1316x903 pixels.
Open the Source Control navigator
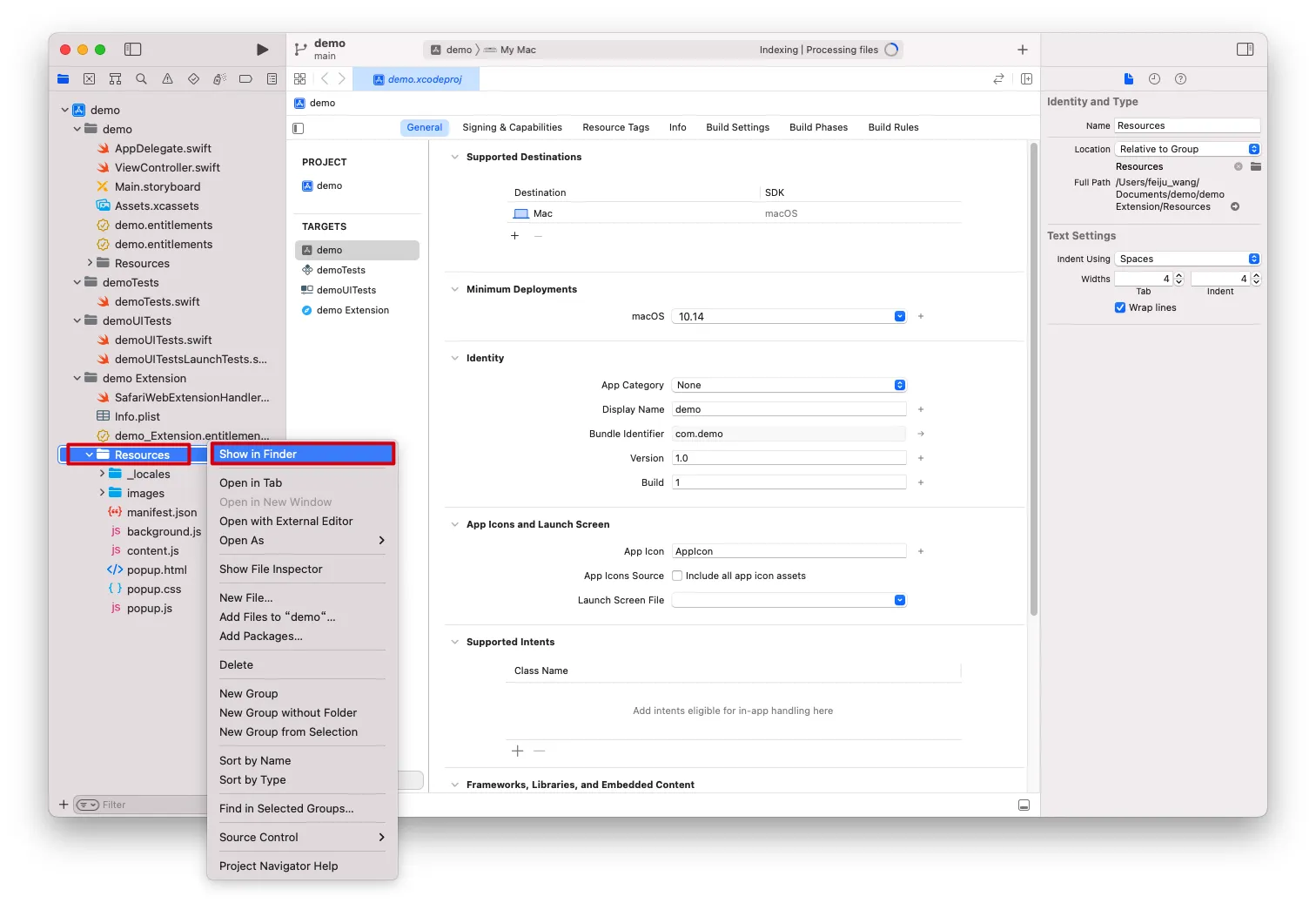[89, 79]
